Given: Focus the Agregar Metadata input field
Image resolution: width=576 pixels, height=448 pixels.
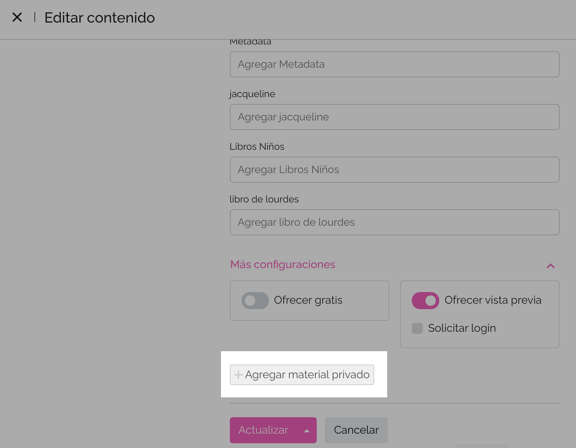Looking at the screenshot, I should (x=395, y=64).
